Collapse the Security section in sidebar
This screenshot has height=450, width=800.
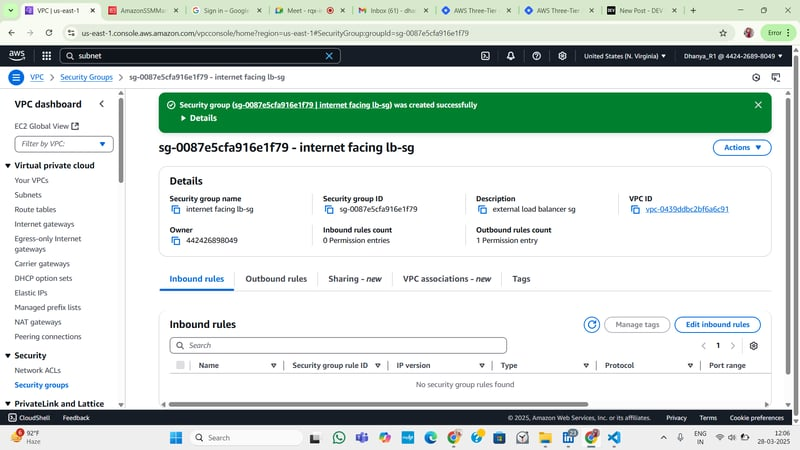pos(8,356)
